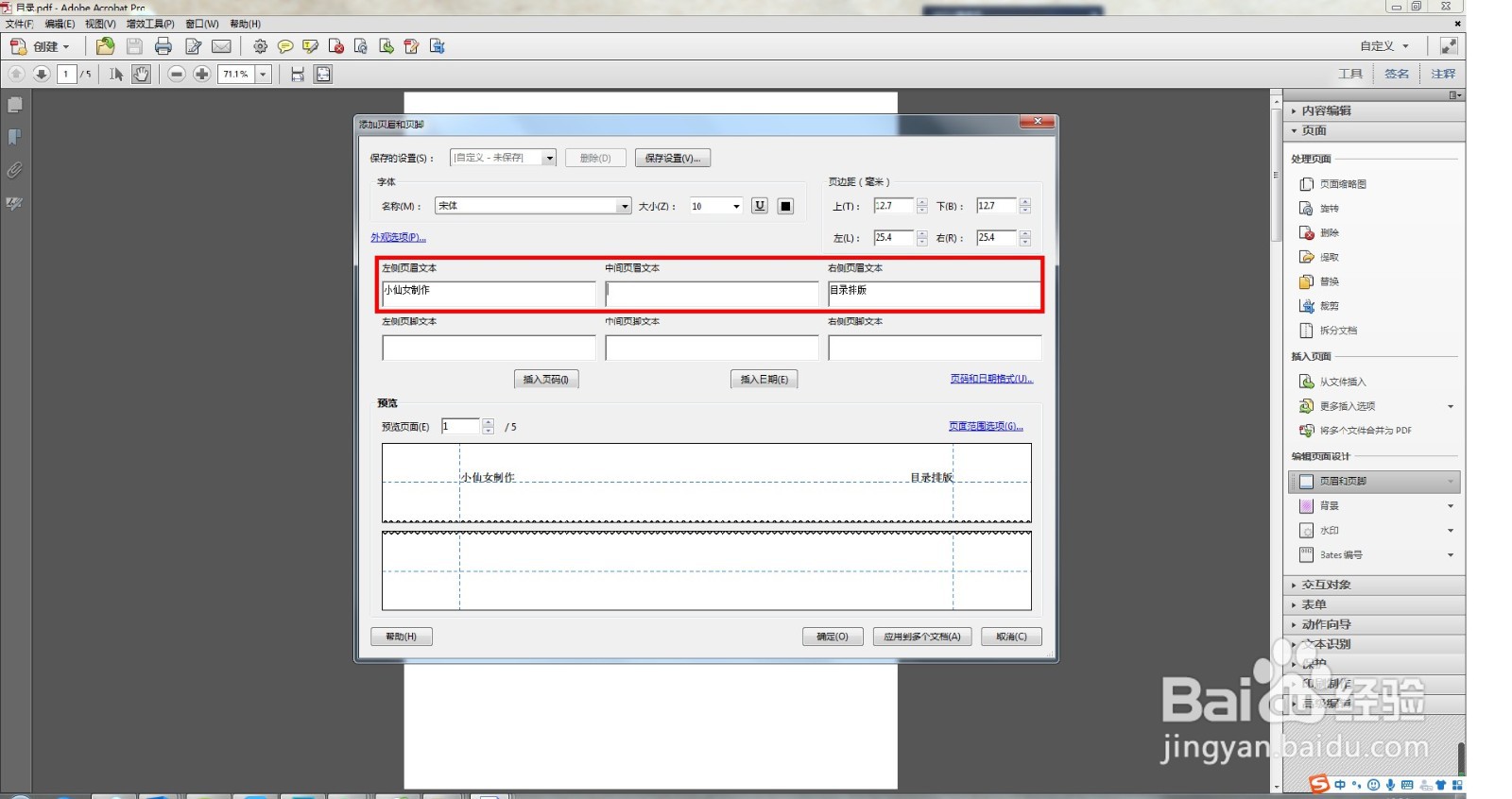The height and width of the screenshot is (799, 1512).
Task: Click the highlight text marker icon
Action: coord(310,46)
